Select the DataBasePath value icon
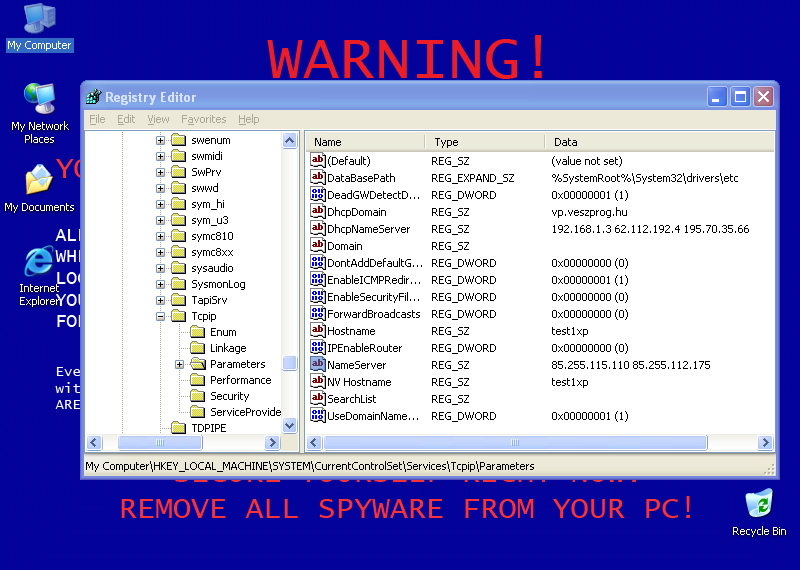This screenshot has height=570, width=800. [317, 178]
